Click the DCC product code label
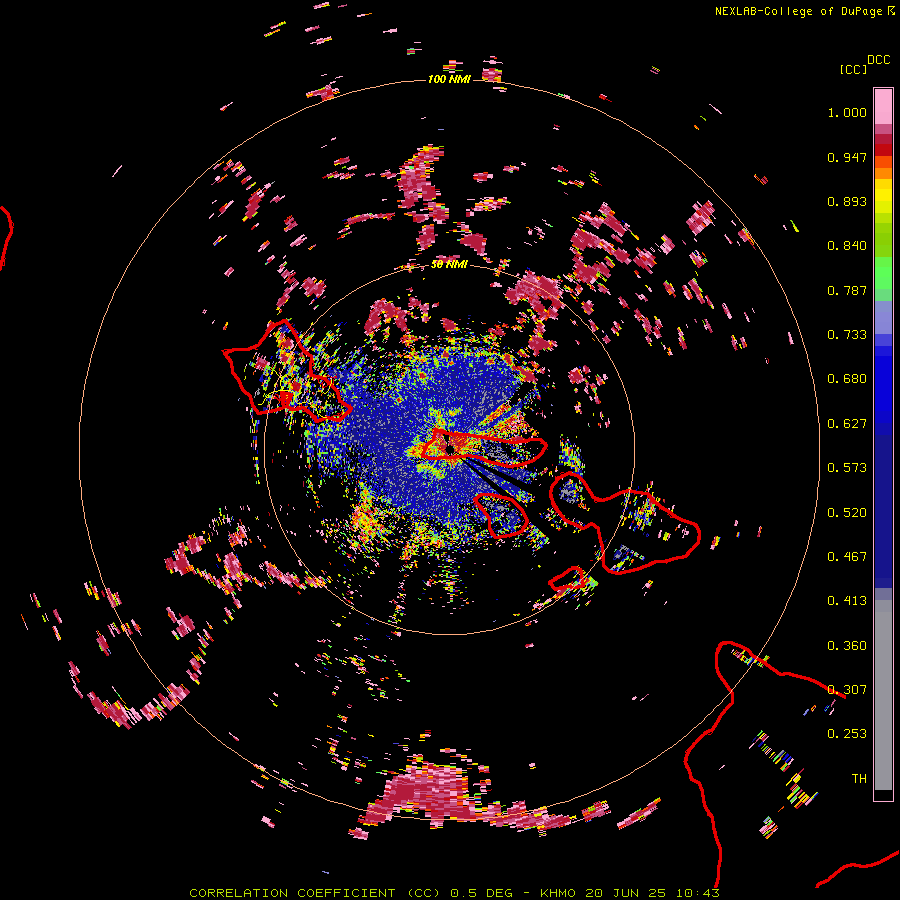The width and height of the screenshot is (900, 900). click(878, 60)
